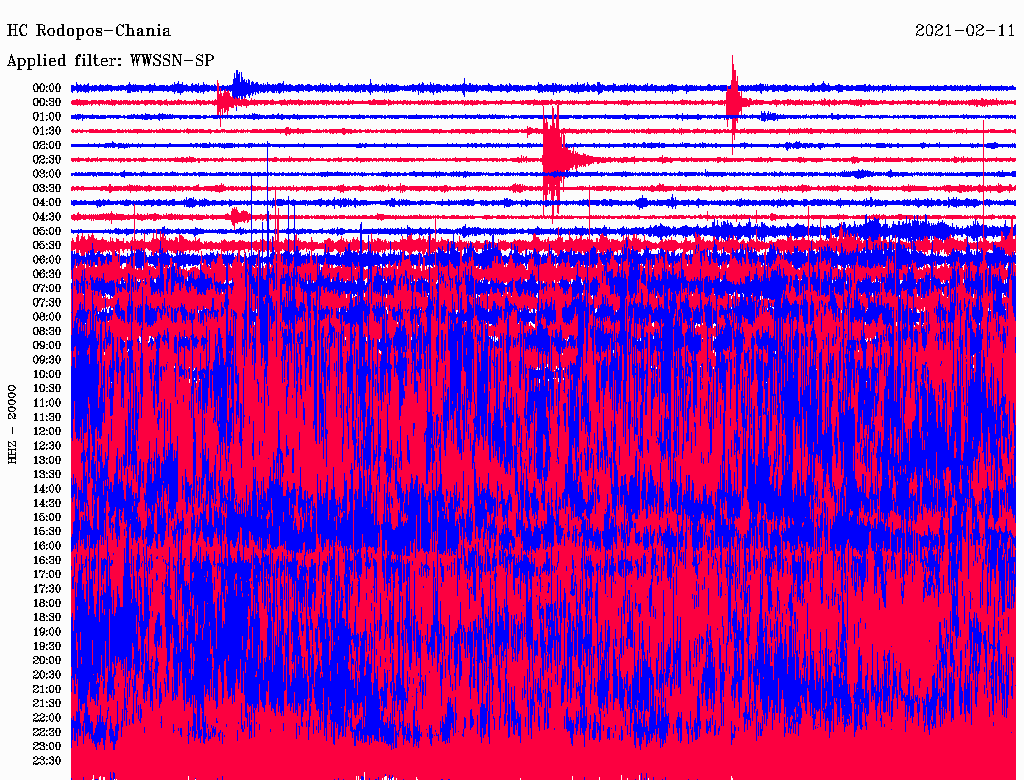Click the date label '2021-02-11'
Screen dimensions: 1024x780
[965, 31]
